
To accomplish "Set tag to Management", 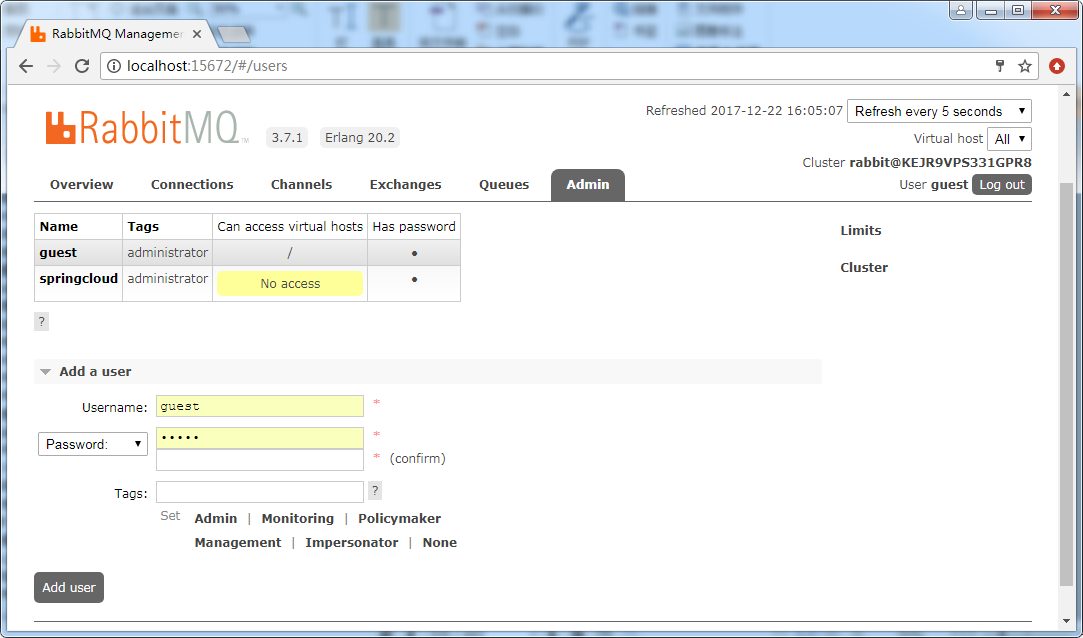I will point(238,543).
